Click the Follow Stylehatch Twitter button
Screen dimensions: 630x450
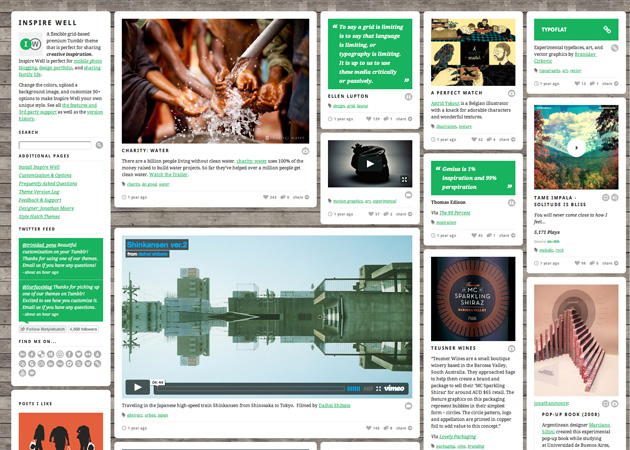tap(41, 328)
